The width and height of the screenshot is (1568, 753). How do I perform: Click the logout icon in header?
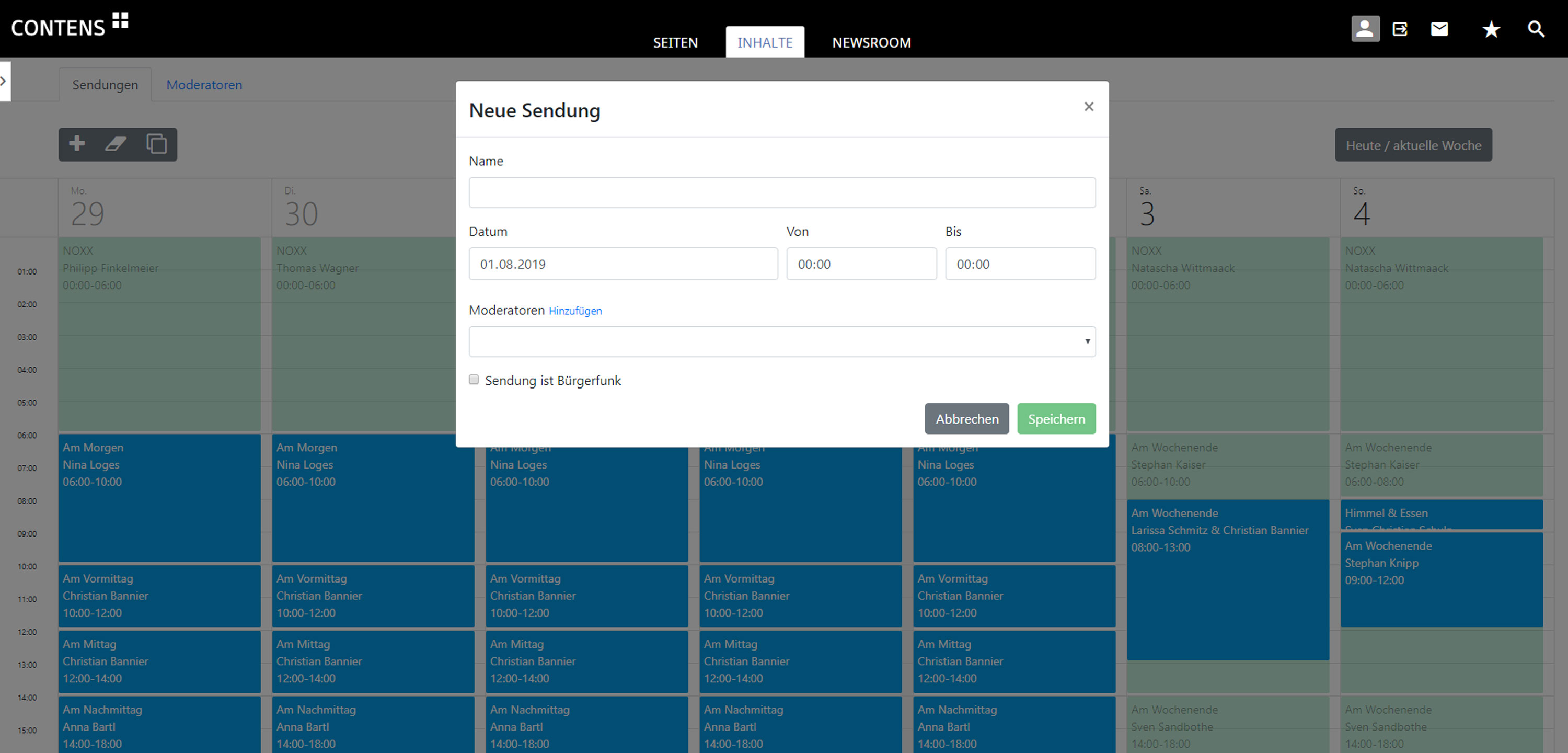[x=1400, y=29]
